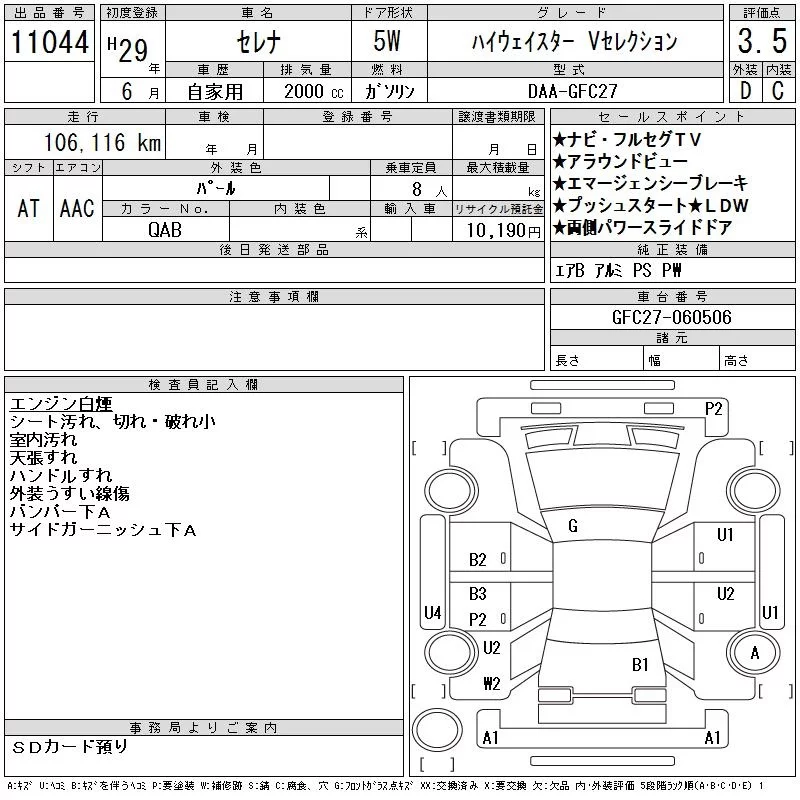Click the G mark on the windshield
Image resolution: width=800 pixels, height=800 pixels.
coord(573,526)
